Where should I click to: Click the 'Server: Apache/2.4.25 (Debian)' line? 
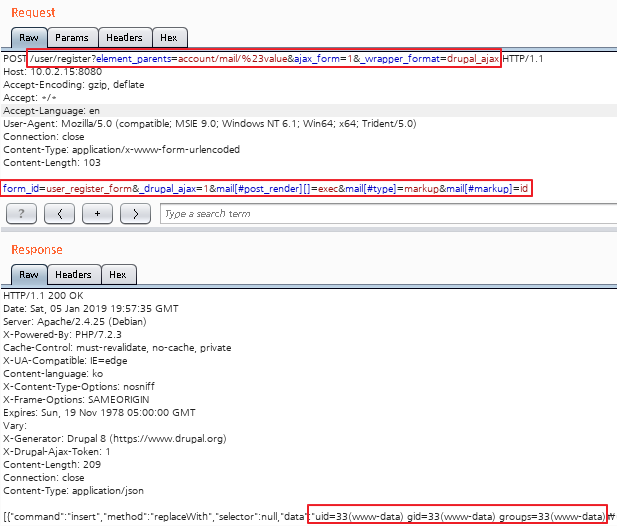pyautogui.click(x=75, y=321)
